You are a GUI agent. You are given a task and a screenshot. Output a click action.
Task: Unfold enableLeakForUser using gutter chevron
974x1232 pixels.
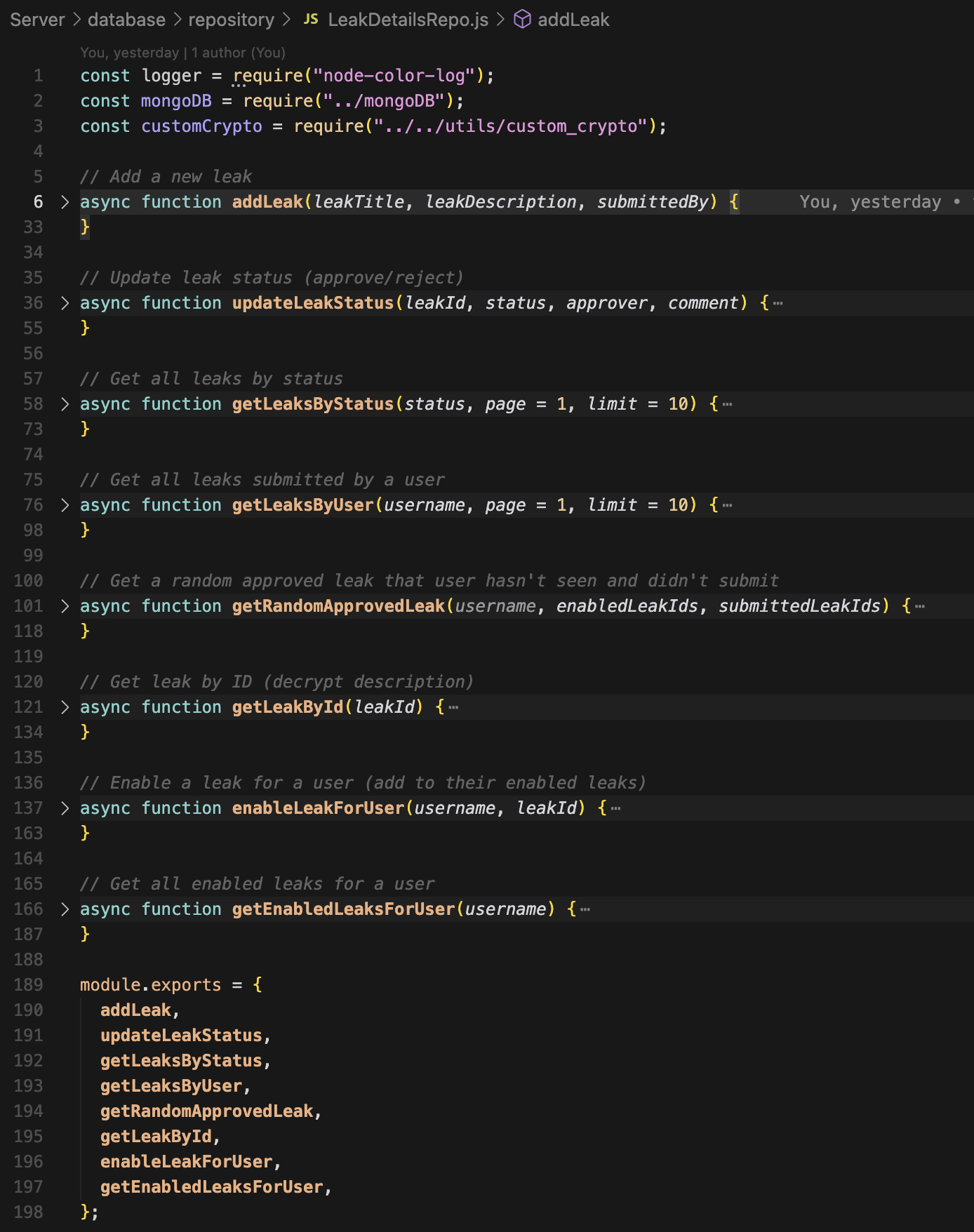[x=65, y=808]
